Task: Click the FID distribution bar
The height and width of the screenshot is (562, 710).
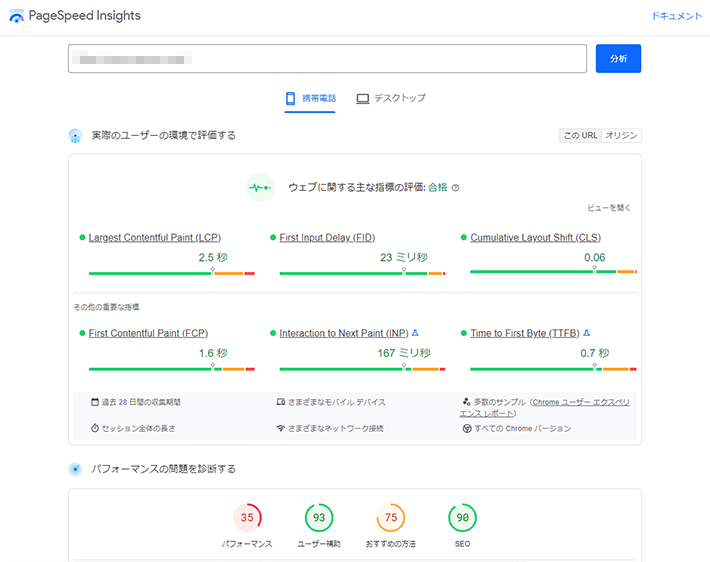Action: [x=362, y=273]
